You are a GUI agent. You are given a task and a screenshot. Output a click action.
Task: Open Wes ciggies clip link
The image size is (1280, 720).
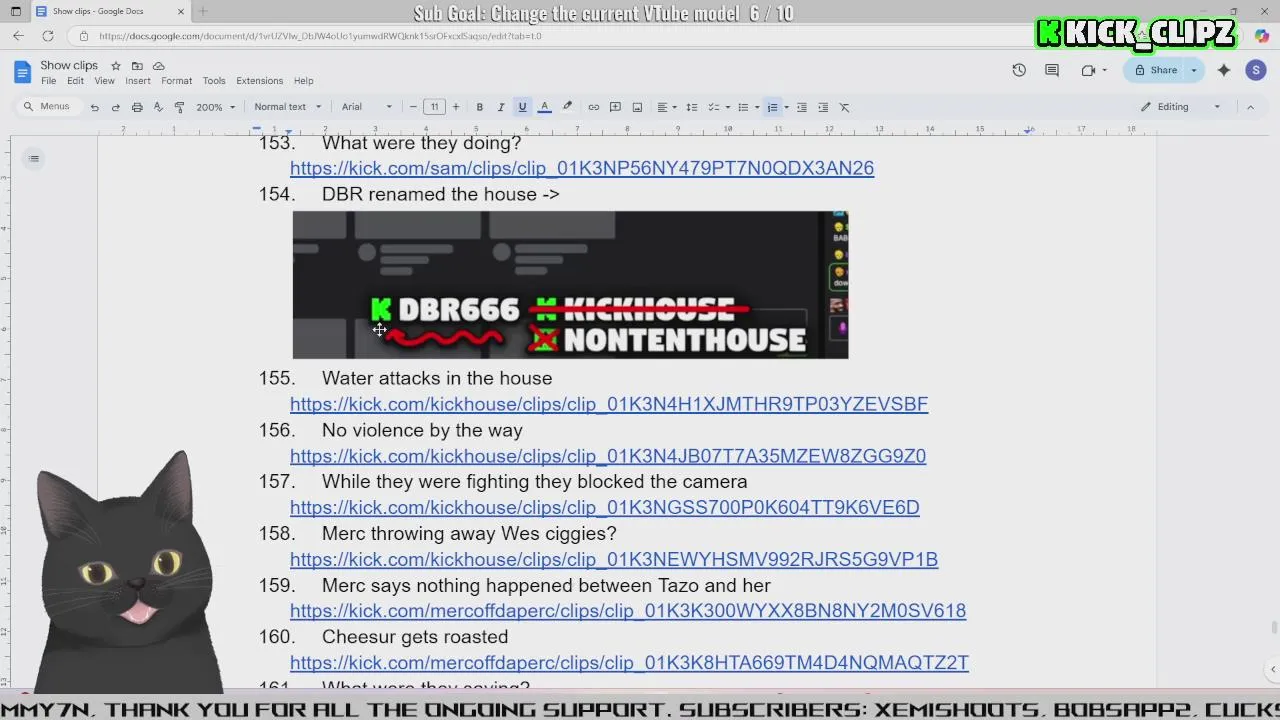(x=614, y=559)
